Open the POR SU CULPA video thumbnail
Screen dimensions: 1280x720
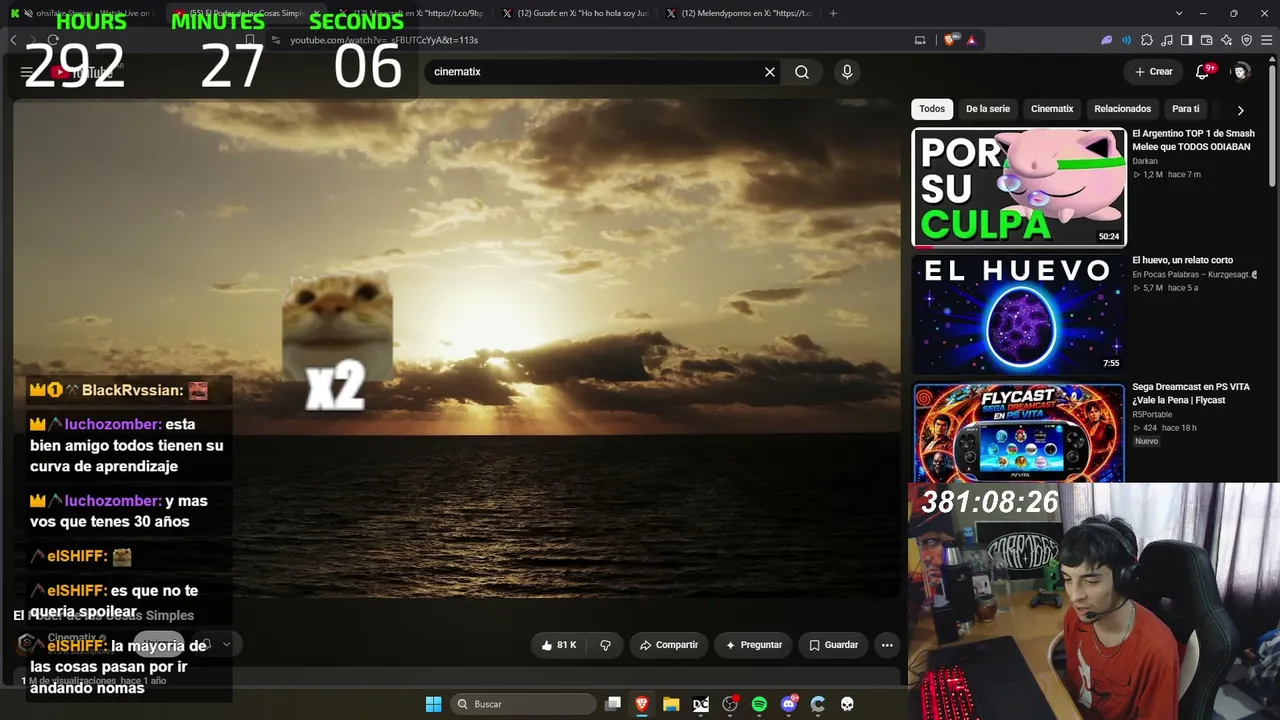(1019, 187)
